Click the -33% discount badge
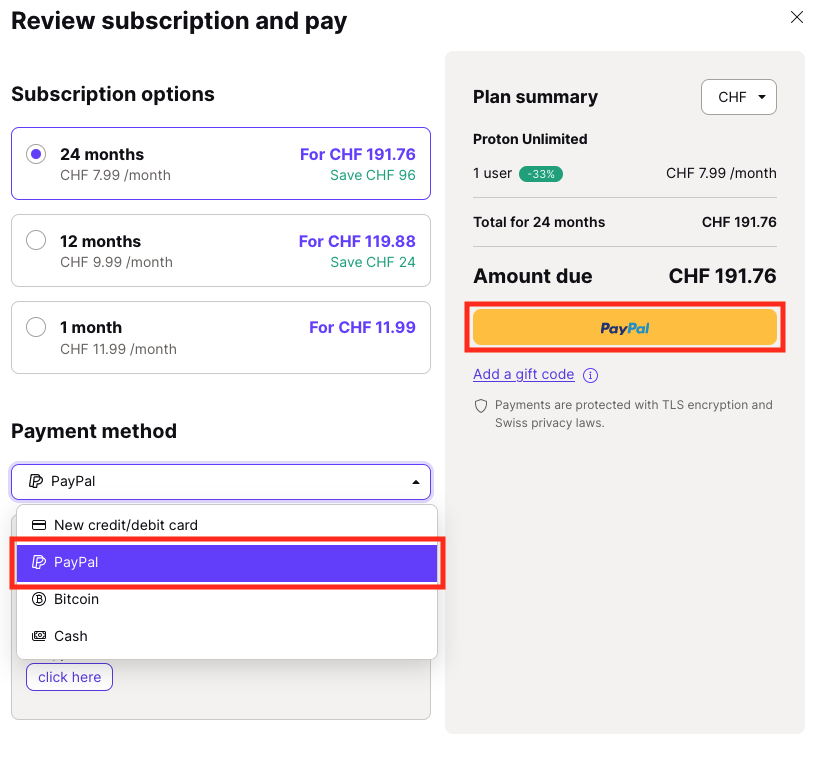This screenshot has height=765, width=822. (x=541, y=174)
